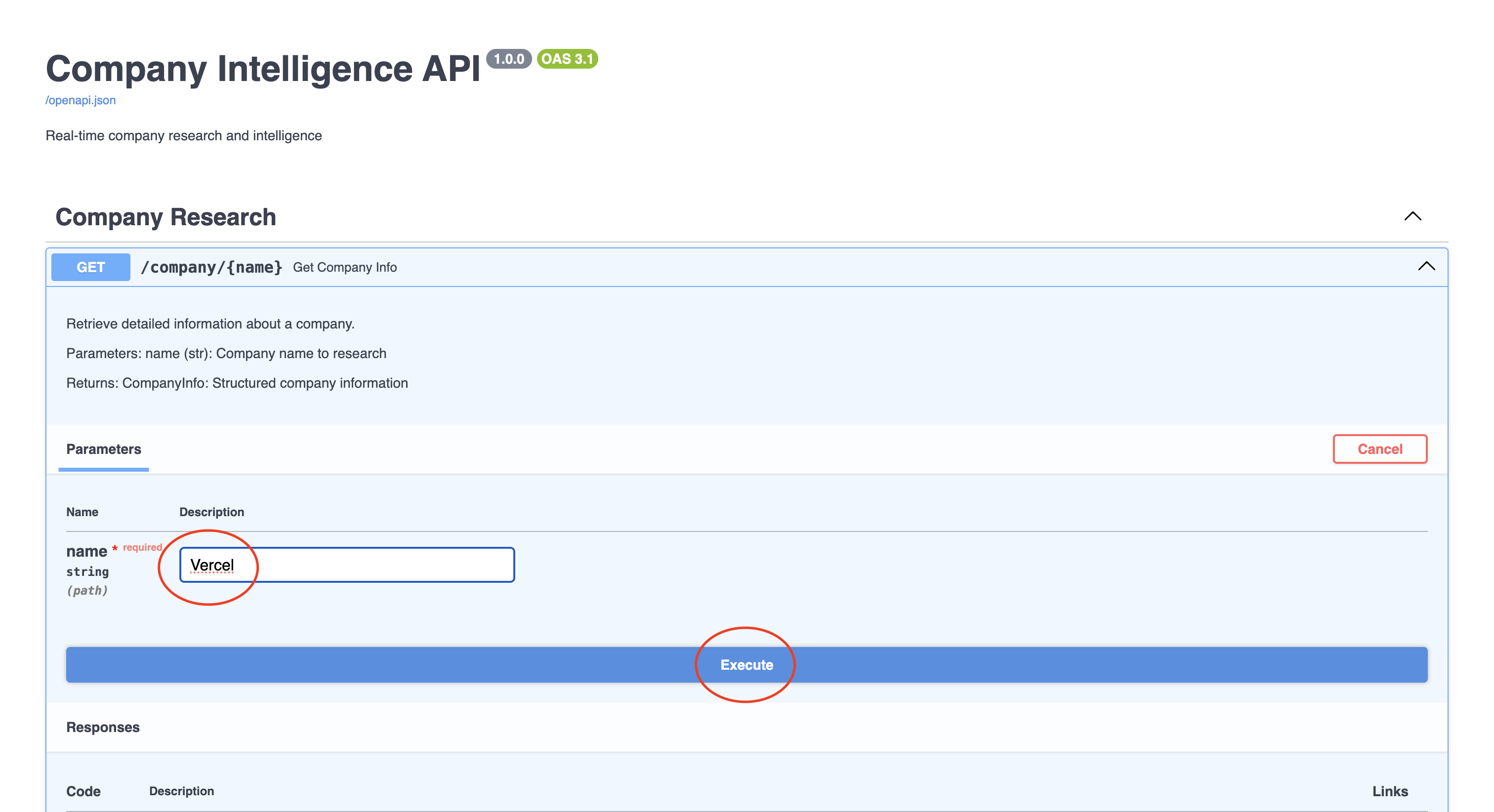Click 'Returns: CompanyInfo: Structured company information' text
This screenshot has width=1494, height=812.
click(x=237, y=383)
